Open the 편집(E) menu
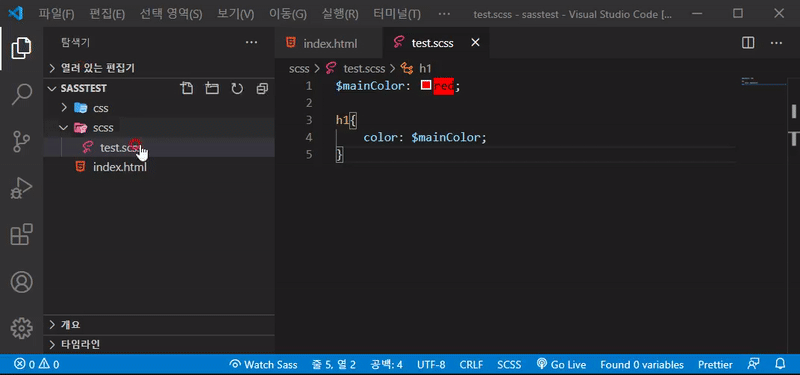Viewport: 800px width, 375px height. tap(107, 14)
